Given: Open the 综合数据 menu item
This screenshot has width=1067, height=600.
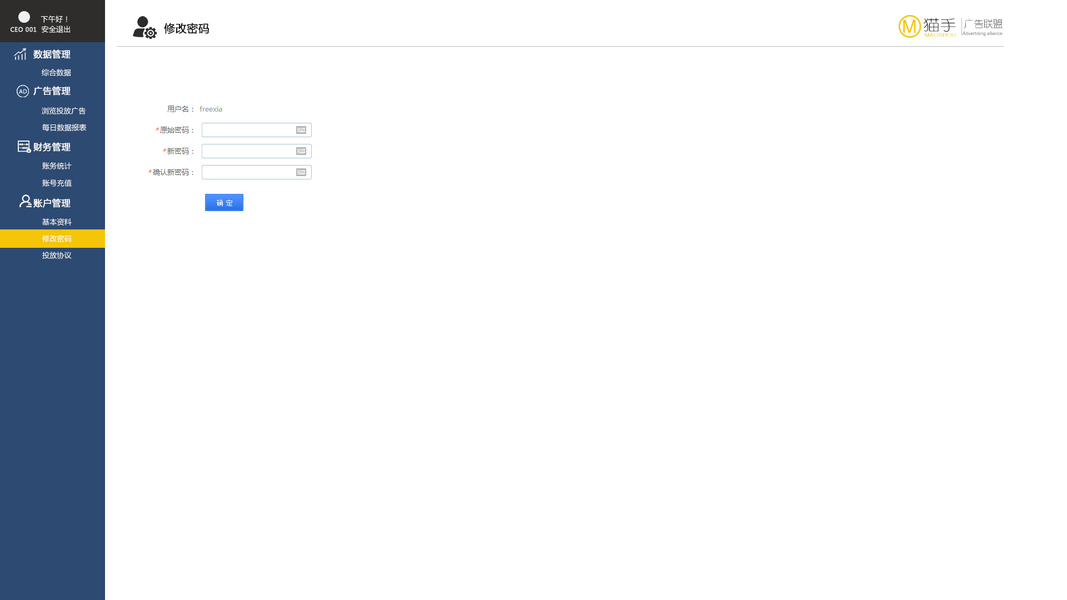Looking at the screenshot, I should click(x=56, y=73).
